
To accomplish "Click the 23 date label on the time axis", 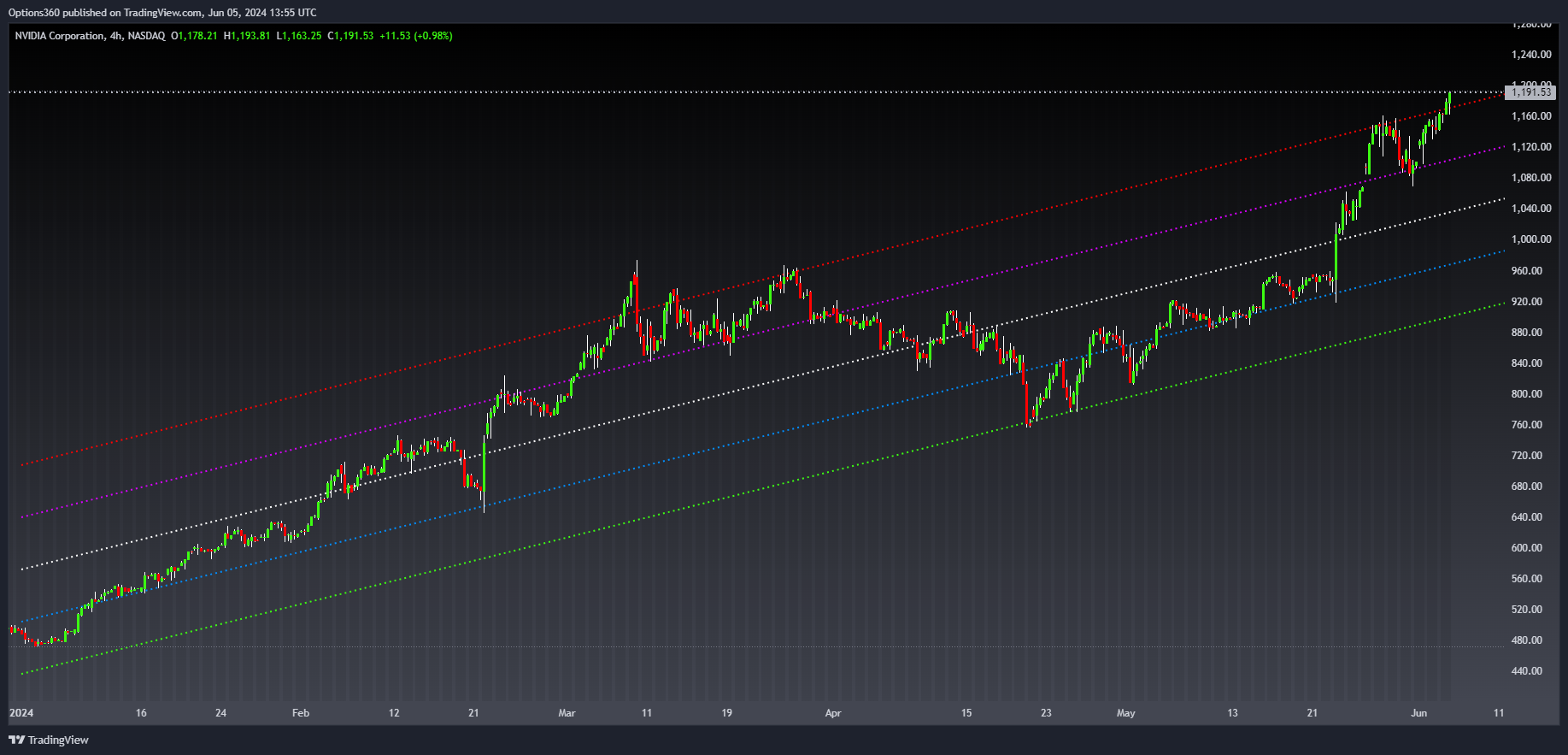I will pos(1046,713).
